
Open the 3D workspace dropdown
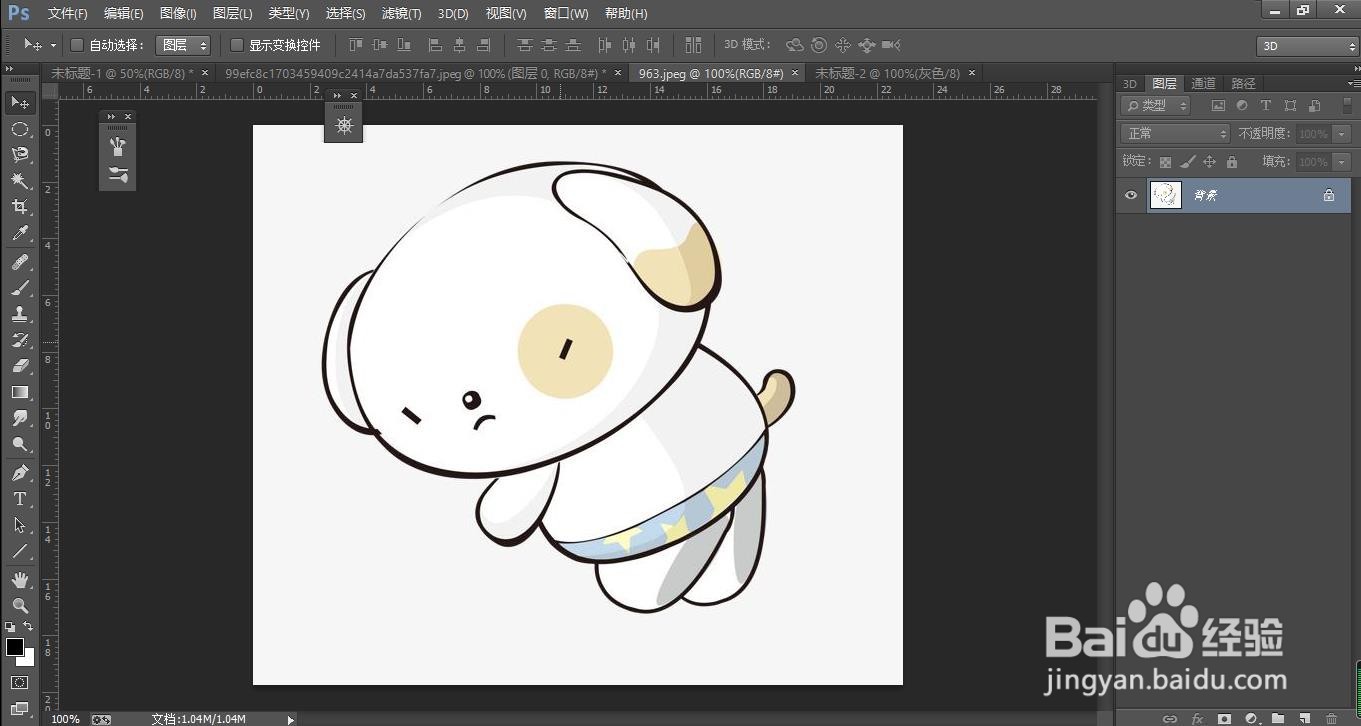click(x=1307, y=46)
